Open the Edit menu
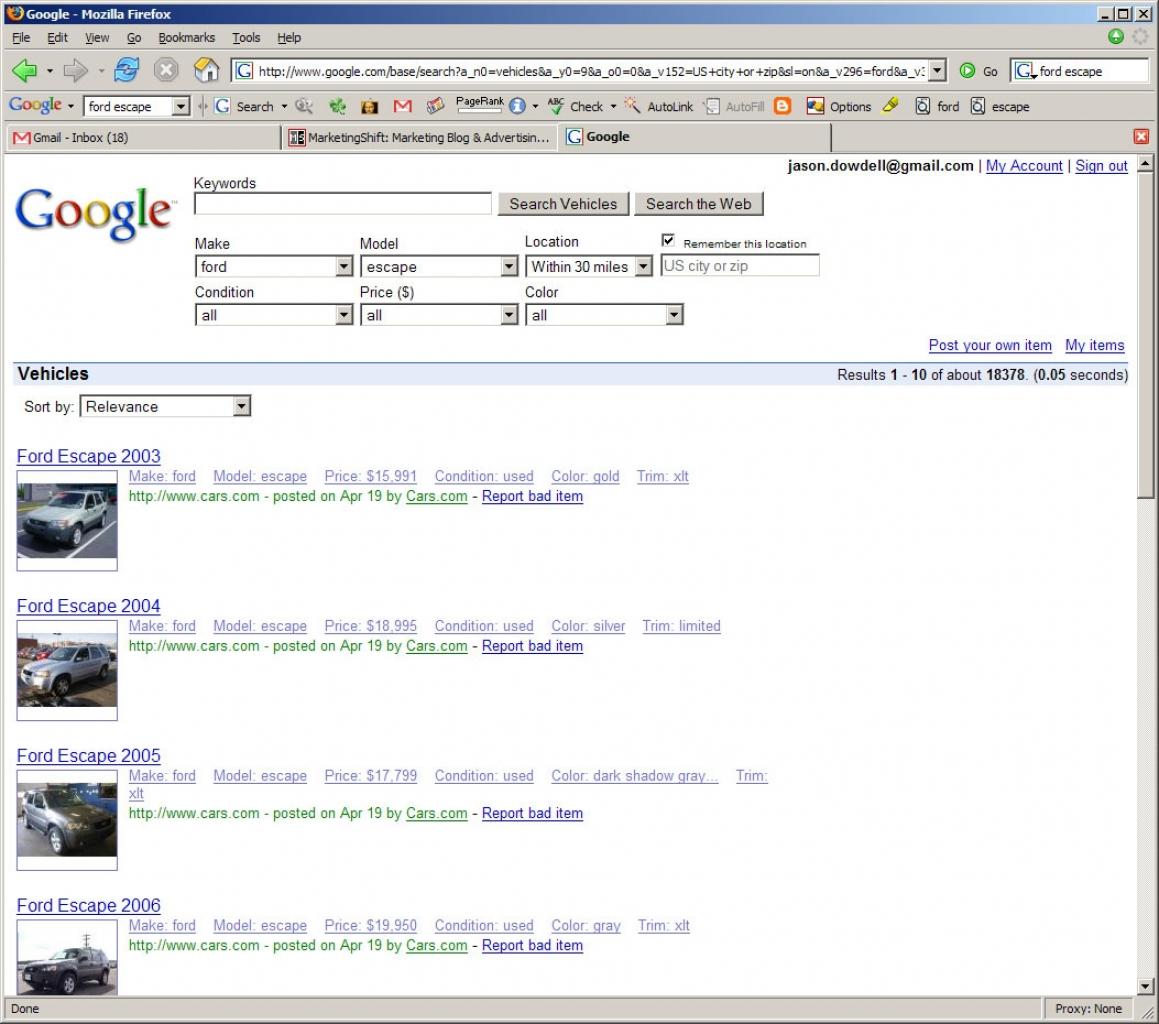Viewport: 1159px width, 1024px height. [x=57, y=37]
